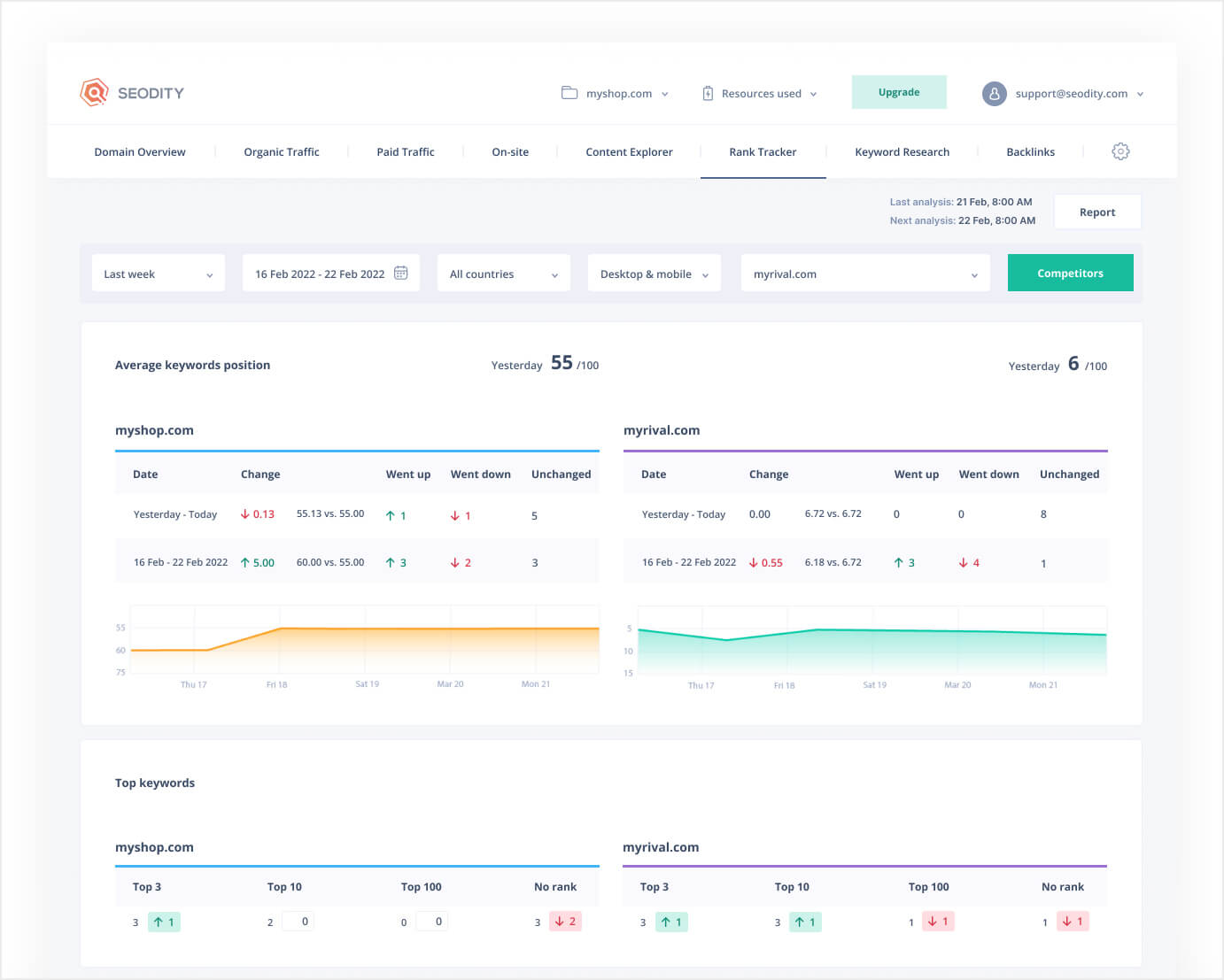Click the myrival.com Top 100 red badge
Screen dimensions: 1224x980
(x=938, y=922)
